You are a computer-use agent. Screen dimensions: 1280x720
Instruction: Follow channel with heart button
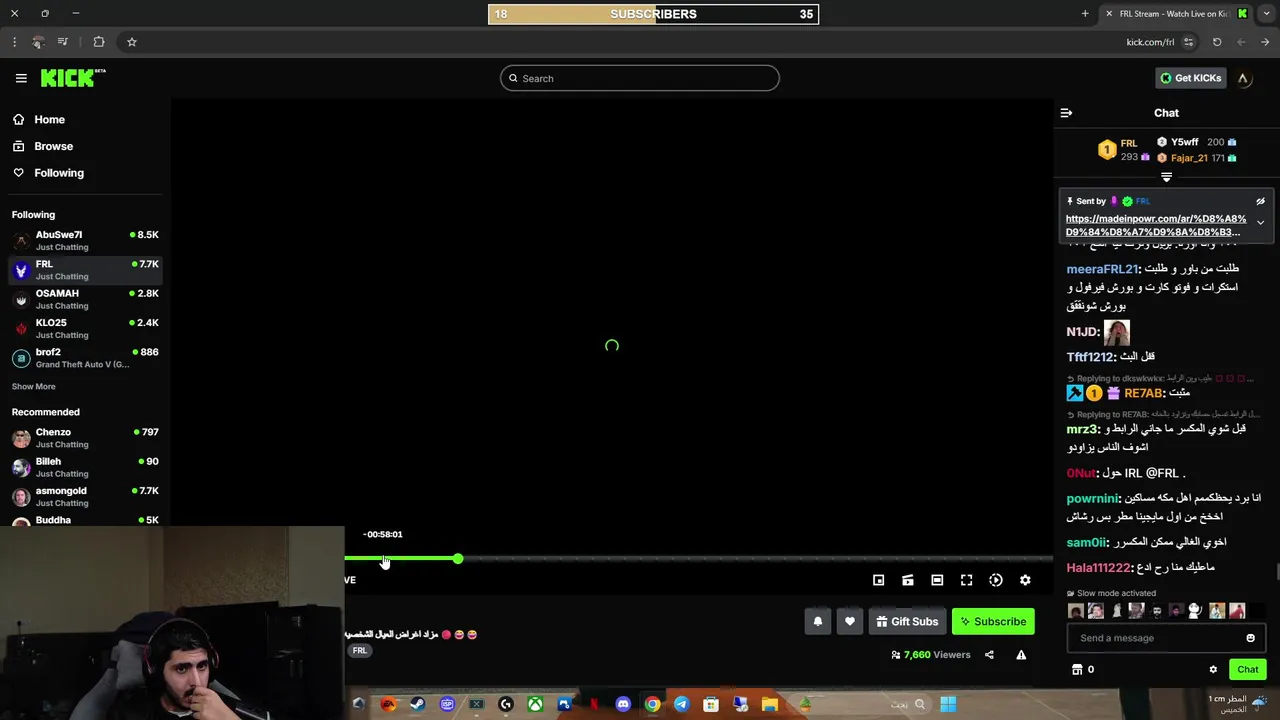pyautogui.click(x=850, y=621)
